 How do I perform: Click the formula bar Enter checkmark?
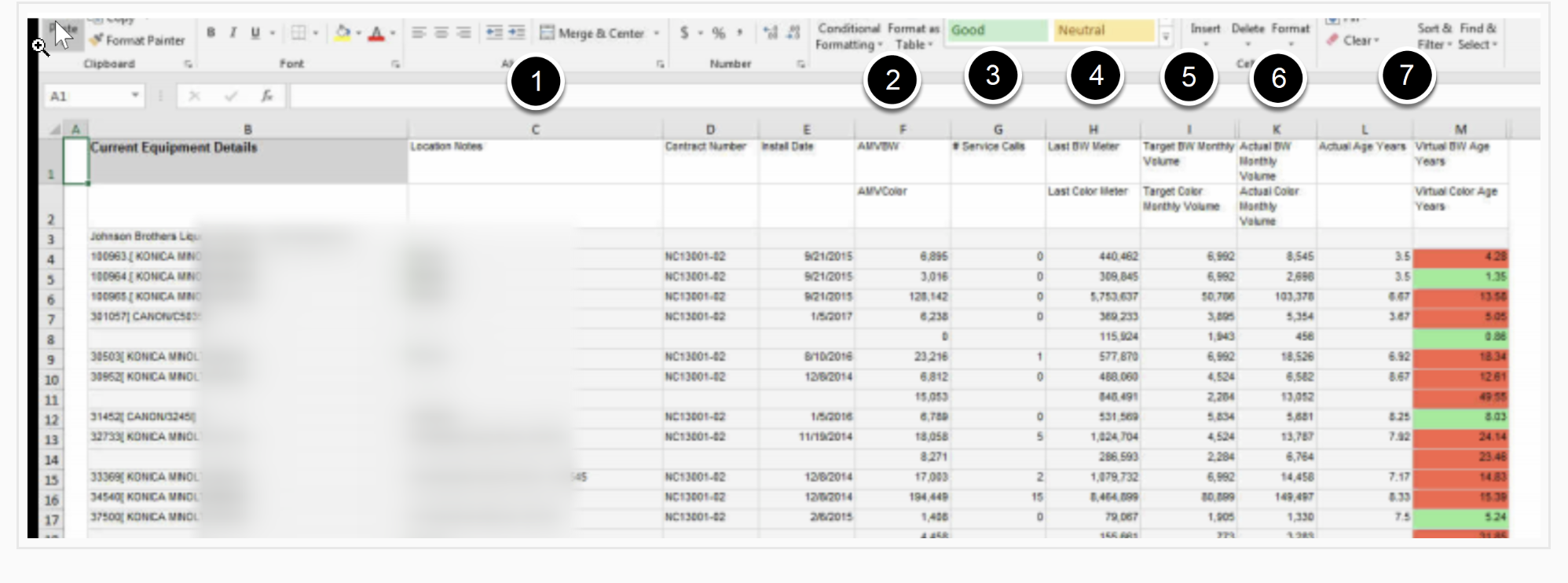point(231,96)
